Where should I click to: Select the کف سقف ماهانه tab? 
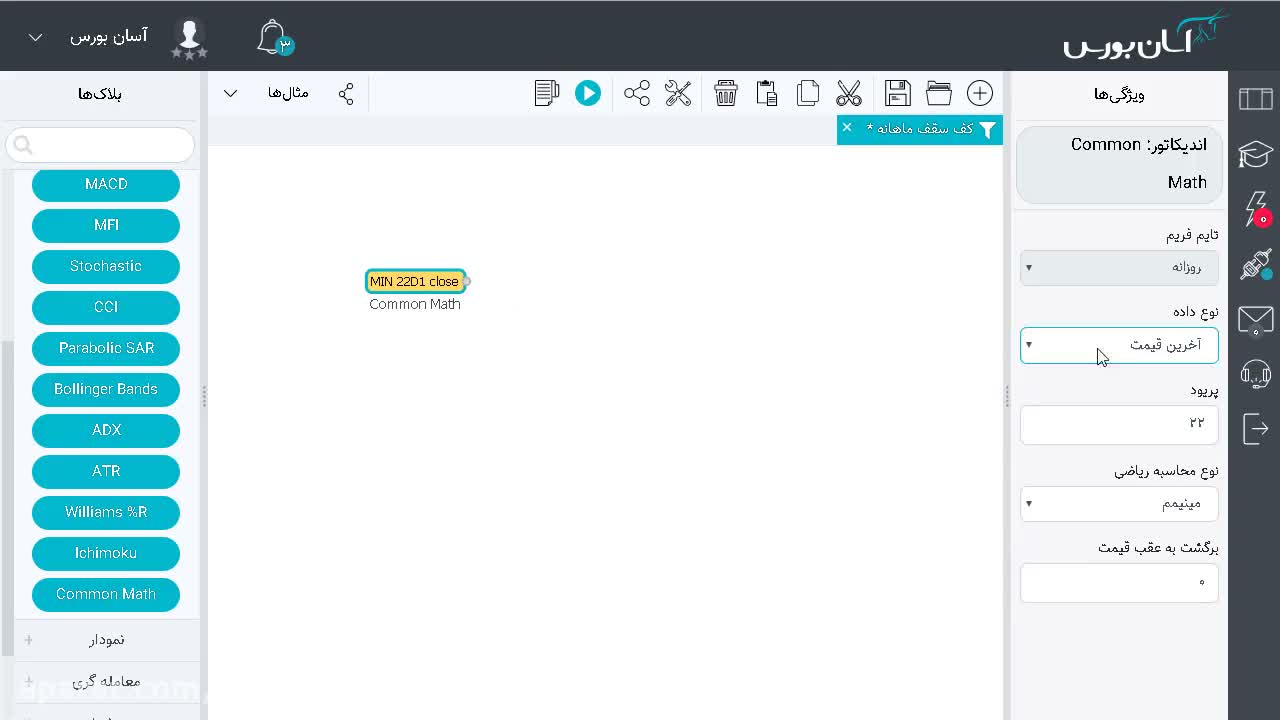tap(920, 129)
